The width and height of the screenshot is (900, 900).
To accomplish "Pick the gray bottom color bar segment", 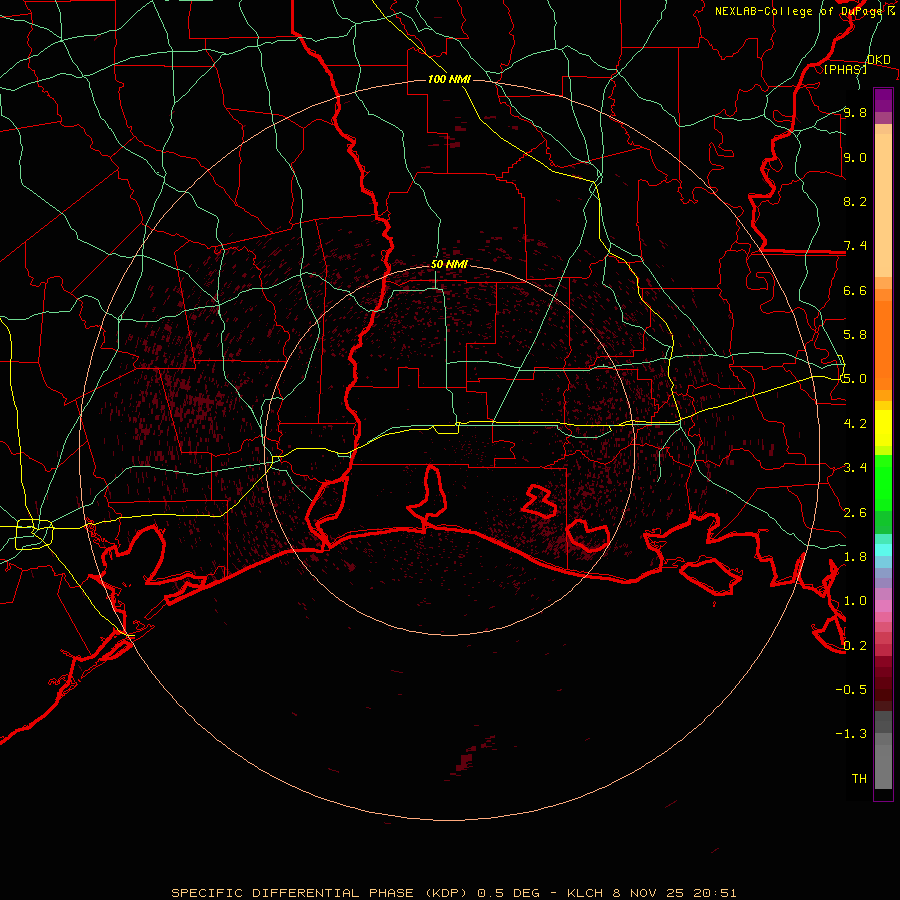I will tap(883, 767).
